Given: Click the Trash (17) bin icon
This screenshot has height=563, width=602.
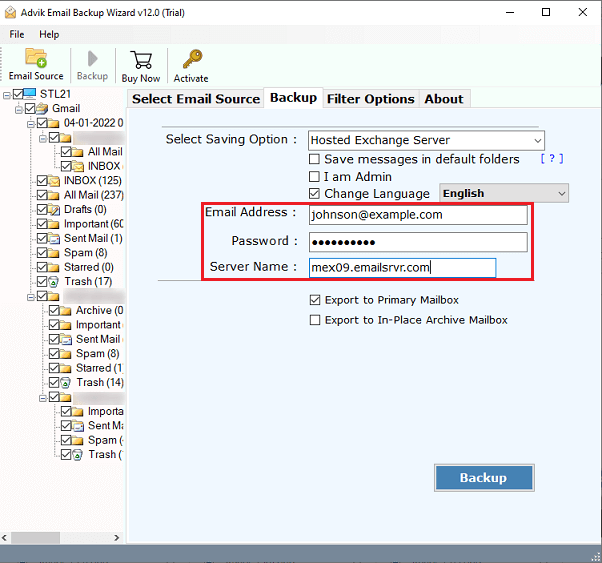Looking at the screenshot, I should pos(54,282).
